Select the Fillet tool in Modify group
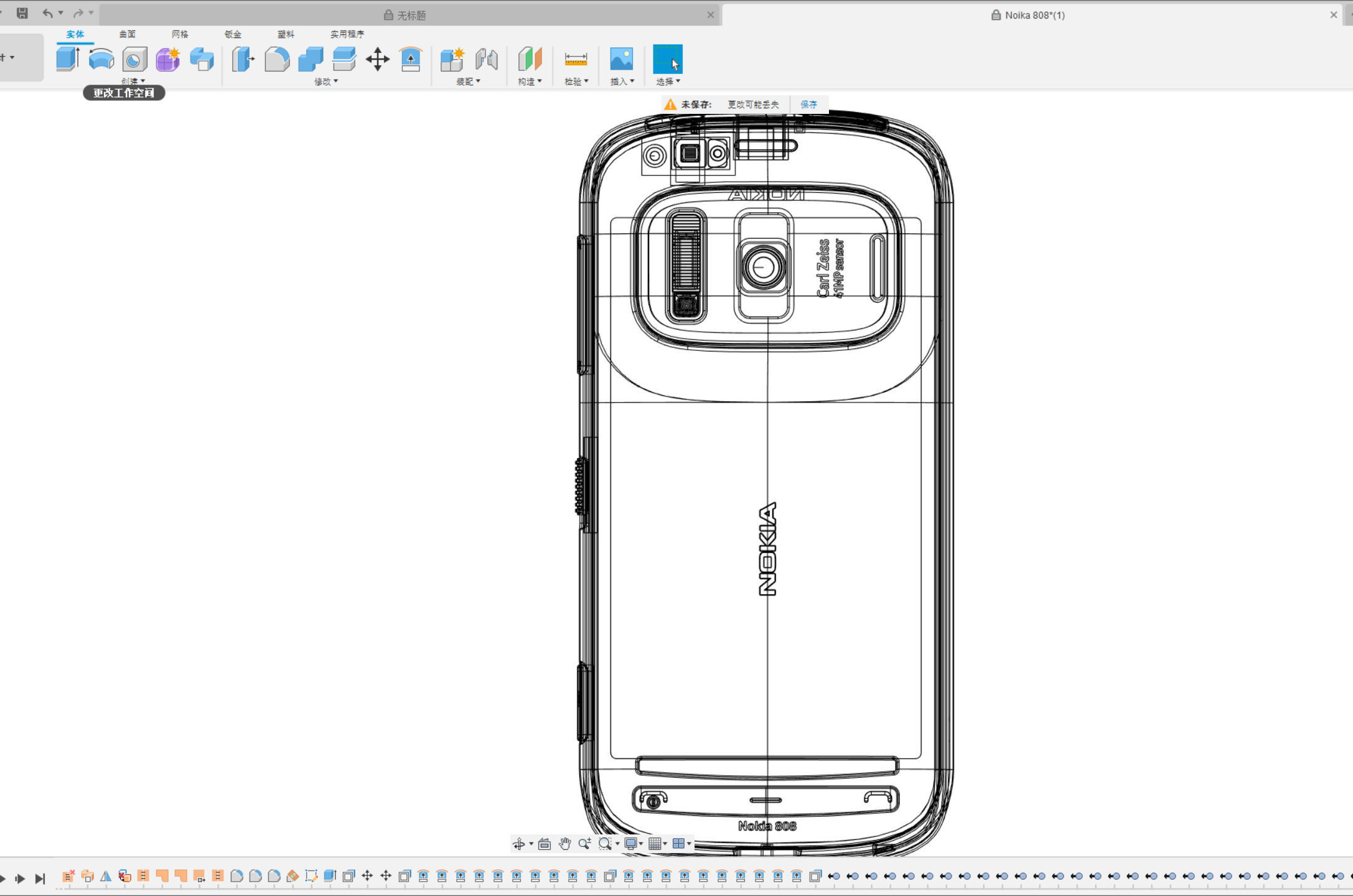This screenshot has width=1353, height=896. click(277, 59)
